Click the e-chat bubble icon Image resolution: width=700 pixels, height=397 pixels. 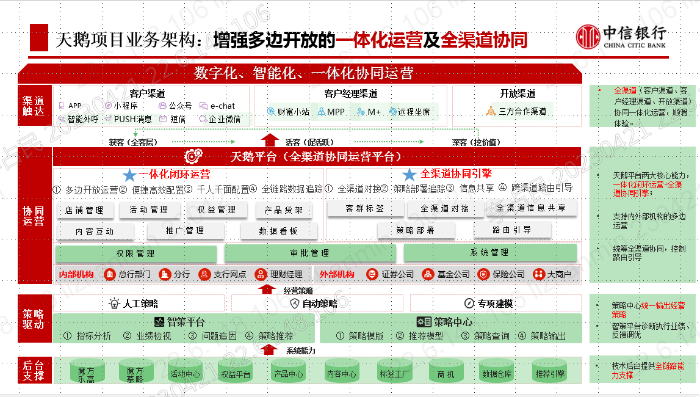coord(204,106)
